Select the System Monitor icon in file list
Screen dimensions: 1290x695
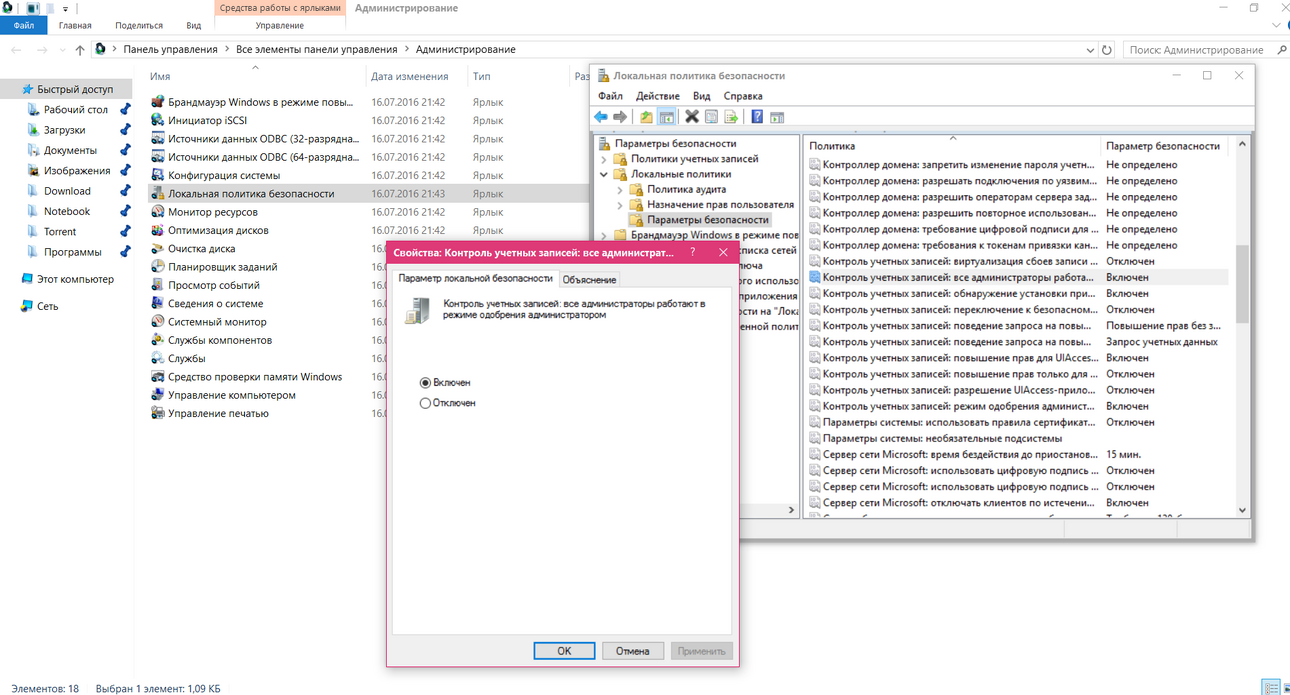158,322
